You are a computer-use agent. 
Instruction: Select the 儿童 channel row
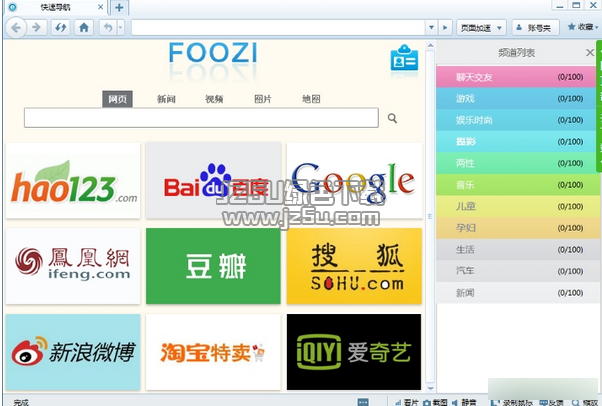(x=516, y=206)
